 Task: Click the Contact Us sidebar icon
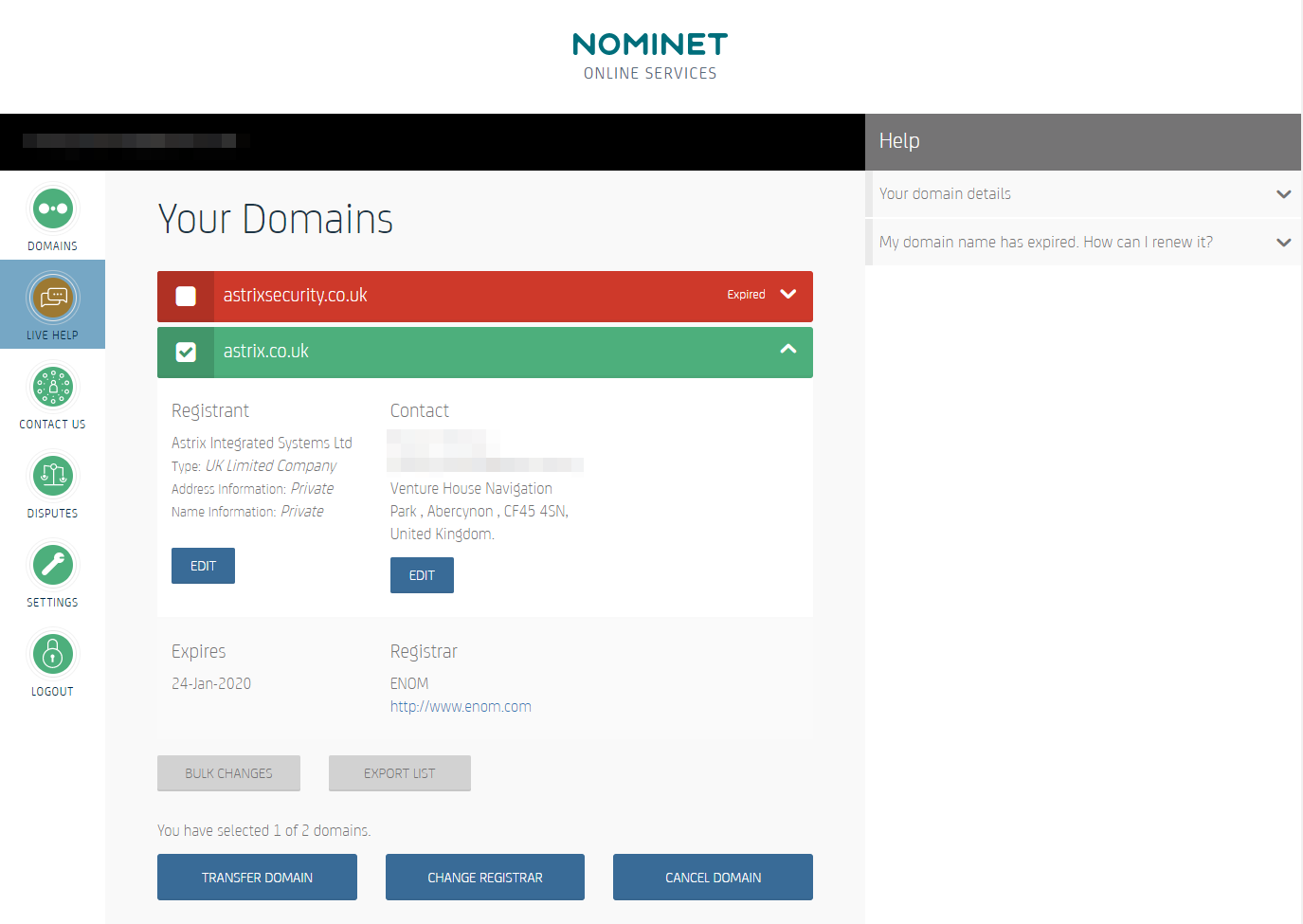tap(53, 387)
